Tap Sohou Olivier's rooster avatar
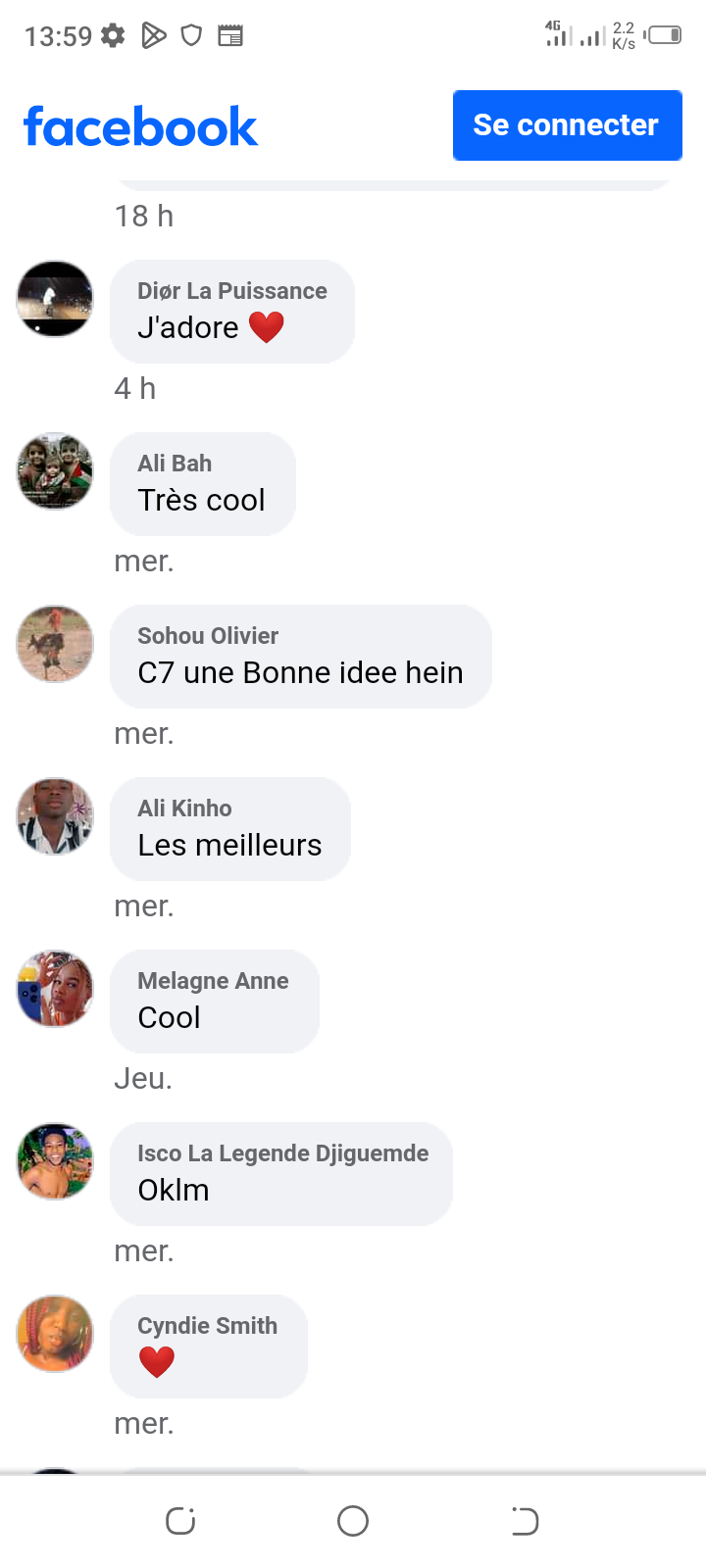The image size is (706, 1568). coord(55,644)
